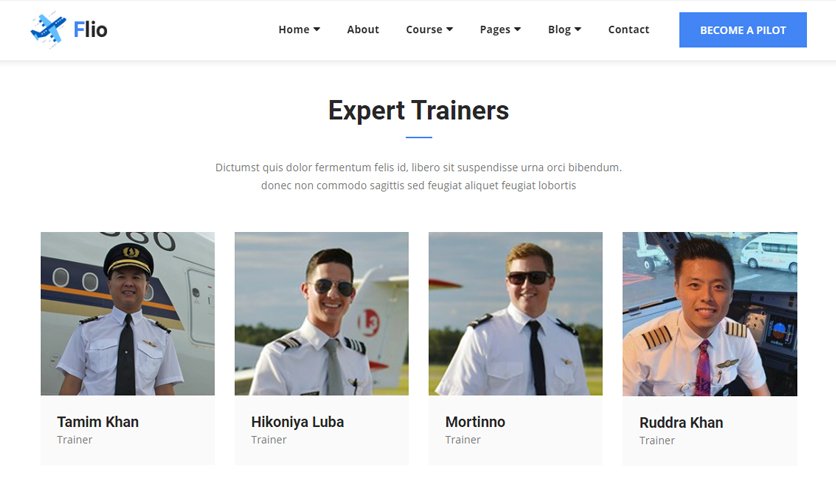Open the Blog dropdown menu
836x484 pixels.
click(564, 29)
